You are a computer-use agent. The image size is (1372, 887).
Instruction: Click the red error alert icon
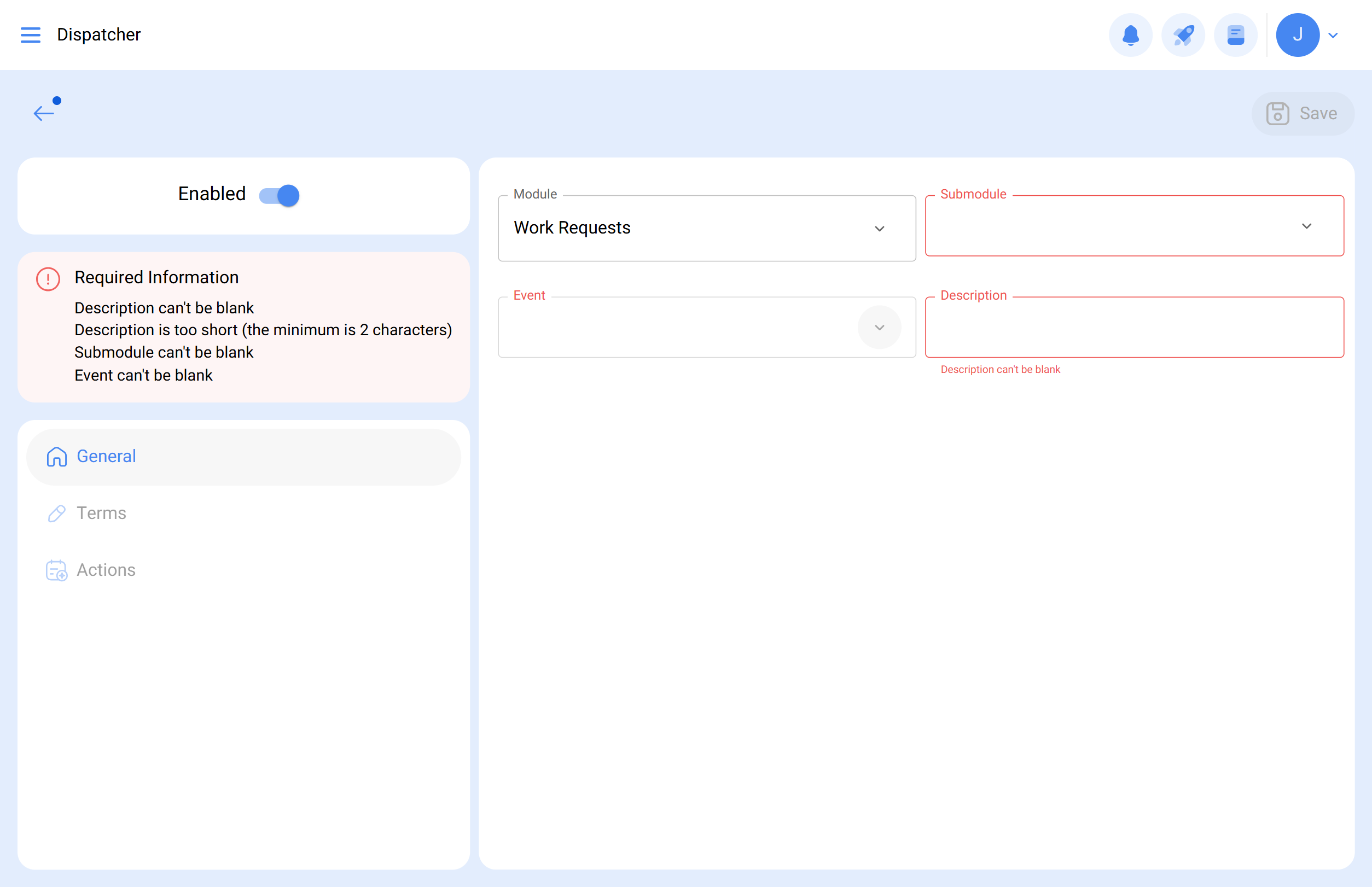click(x=48, y=279)
